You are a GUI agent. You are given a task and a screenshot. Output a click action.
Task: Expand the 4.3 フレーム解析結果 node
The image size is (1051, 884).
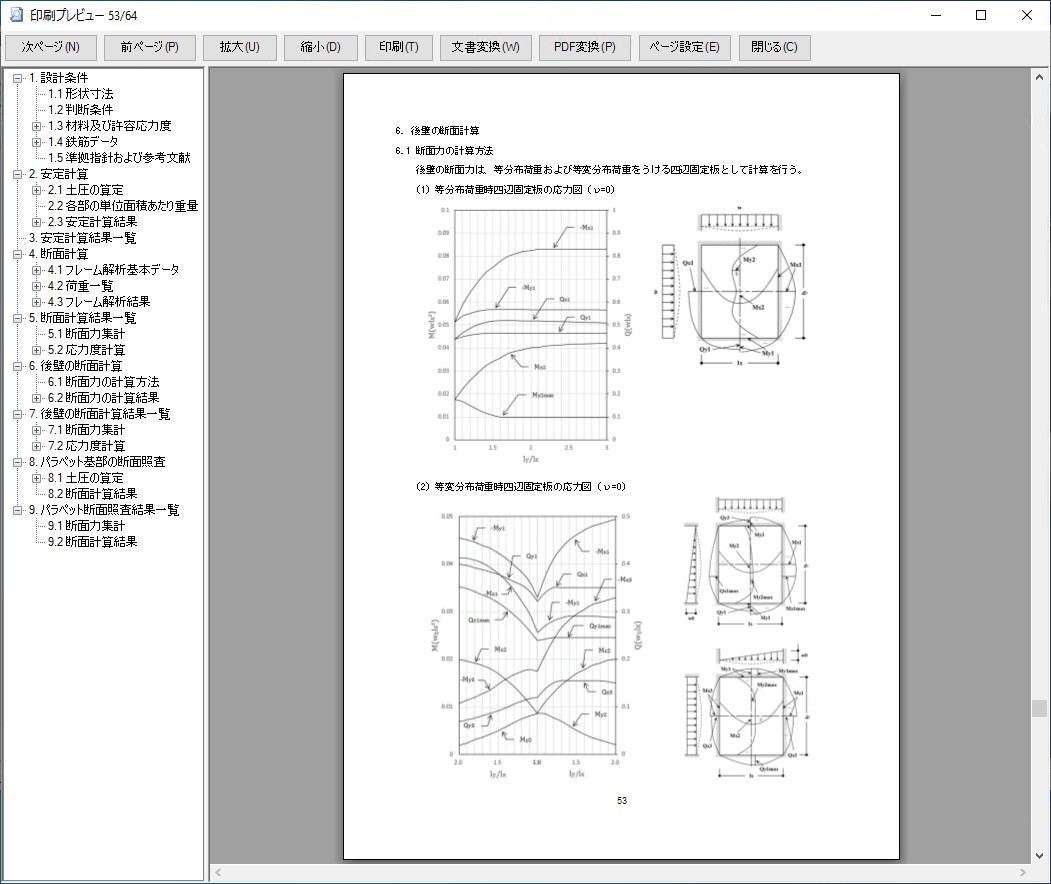(x=37, y=302)
